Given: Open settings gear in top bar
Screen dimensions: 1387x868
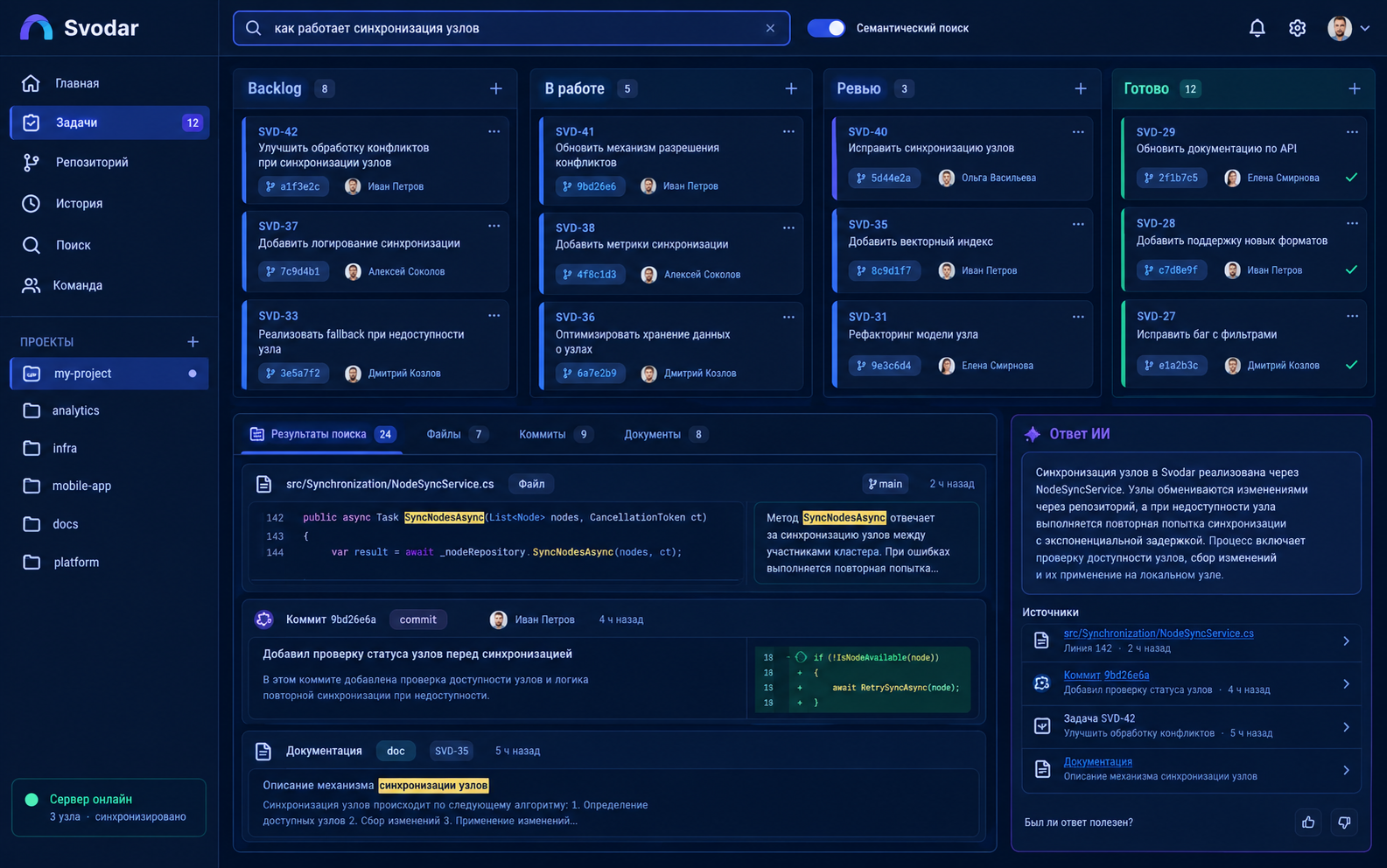Looking at the screenshot, I should [1298, 28].
